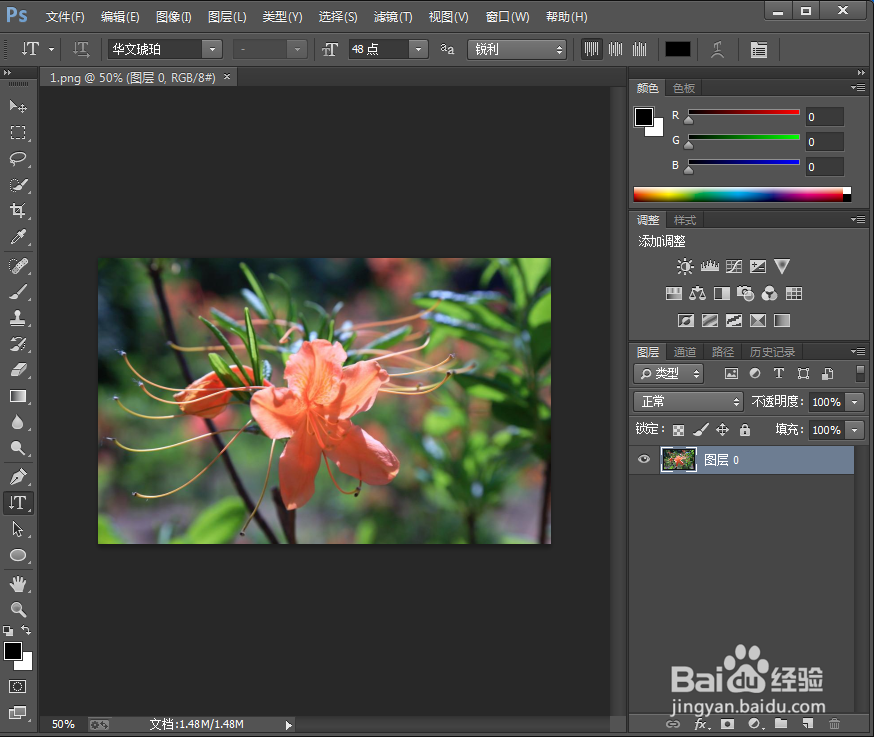Select the Spot Healing Brush tool
The height and width of the screenshot is (737, 874).
coord(18,266)
